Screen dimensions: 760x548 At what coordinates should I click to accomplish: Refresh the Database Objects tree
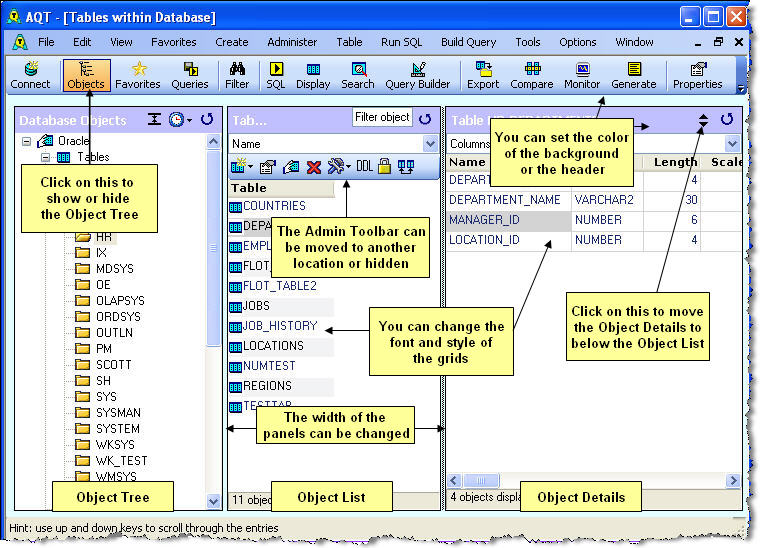pos(207,119)
